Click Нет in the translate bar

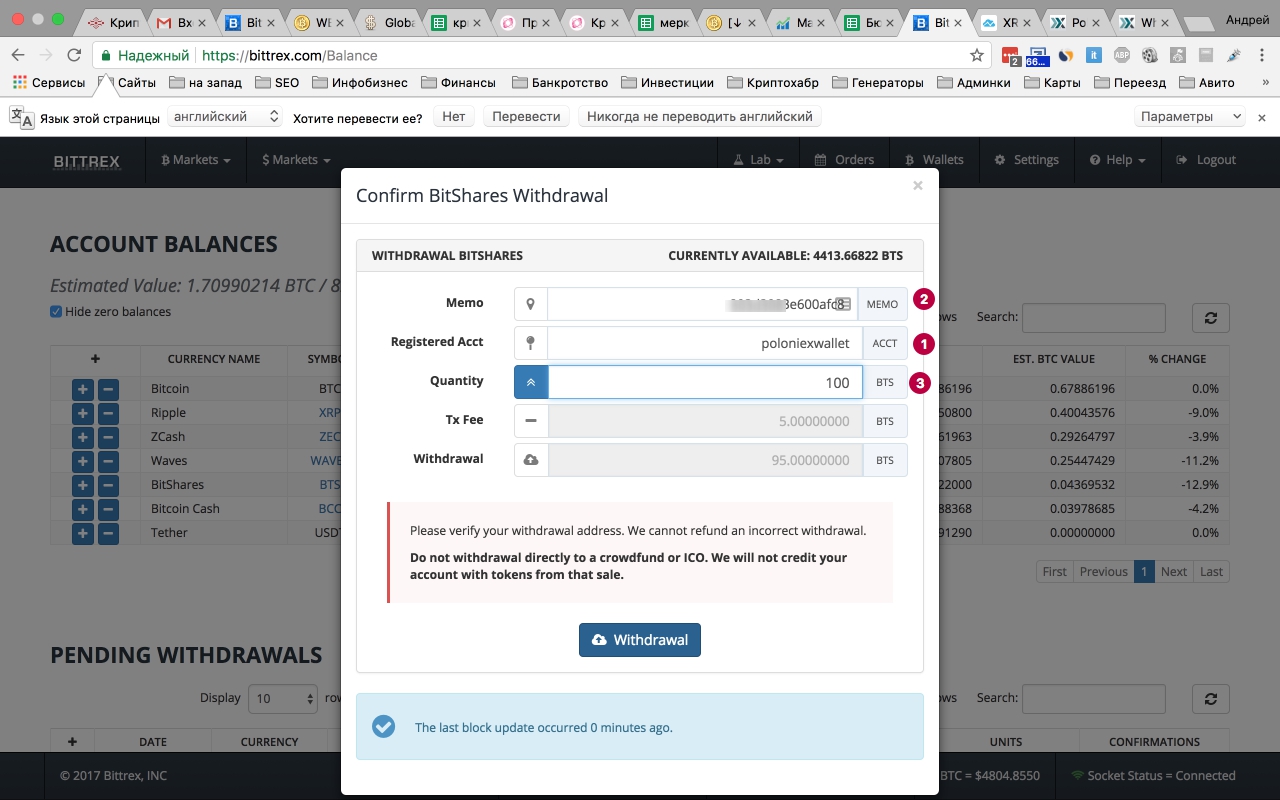point(454,117)
